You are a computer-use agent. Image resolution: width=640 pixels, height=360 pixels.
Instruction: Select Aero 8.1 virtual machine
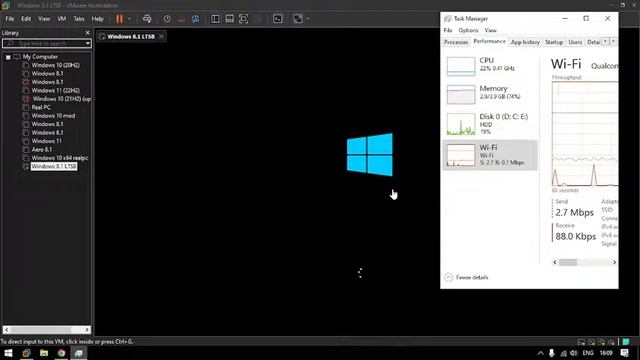point(42,149)
